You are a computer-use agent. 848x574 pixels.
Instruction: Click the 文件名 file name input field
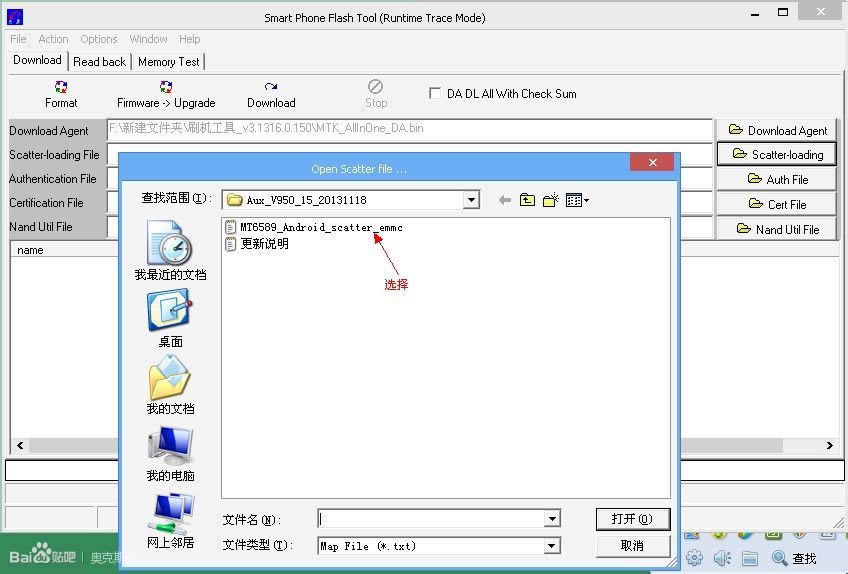point(431,519)
